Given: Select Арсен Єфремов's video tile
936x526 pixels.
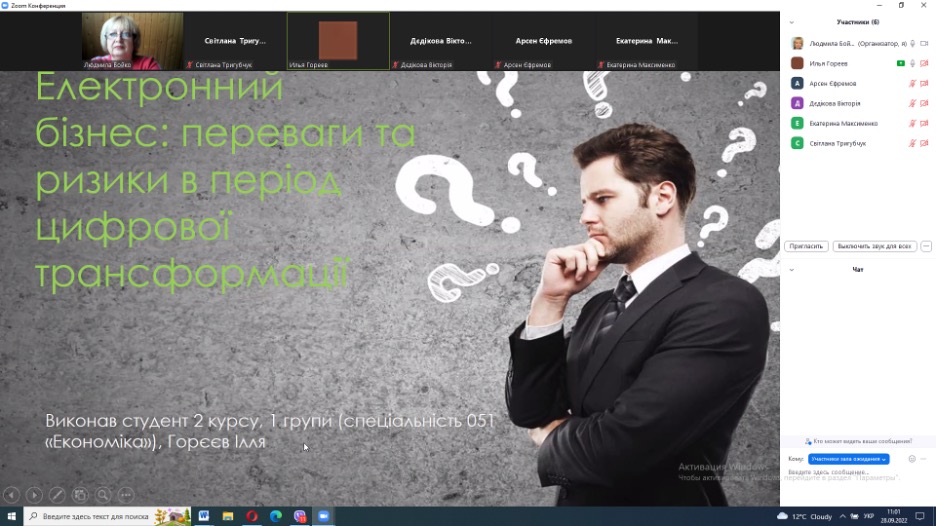Looking at the screenshot, I should [x=543, y=41].
